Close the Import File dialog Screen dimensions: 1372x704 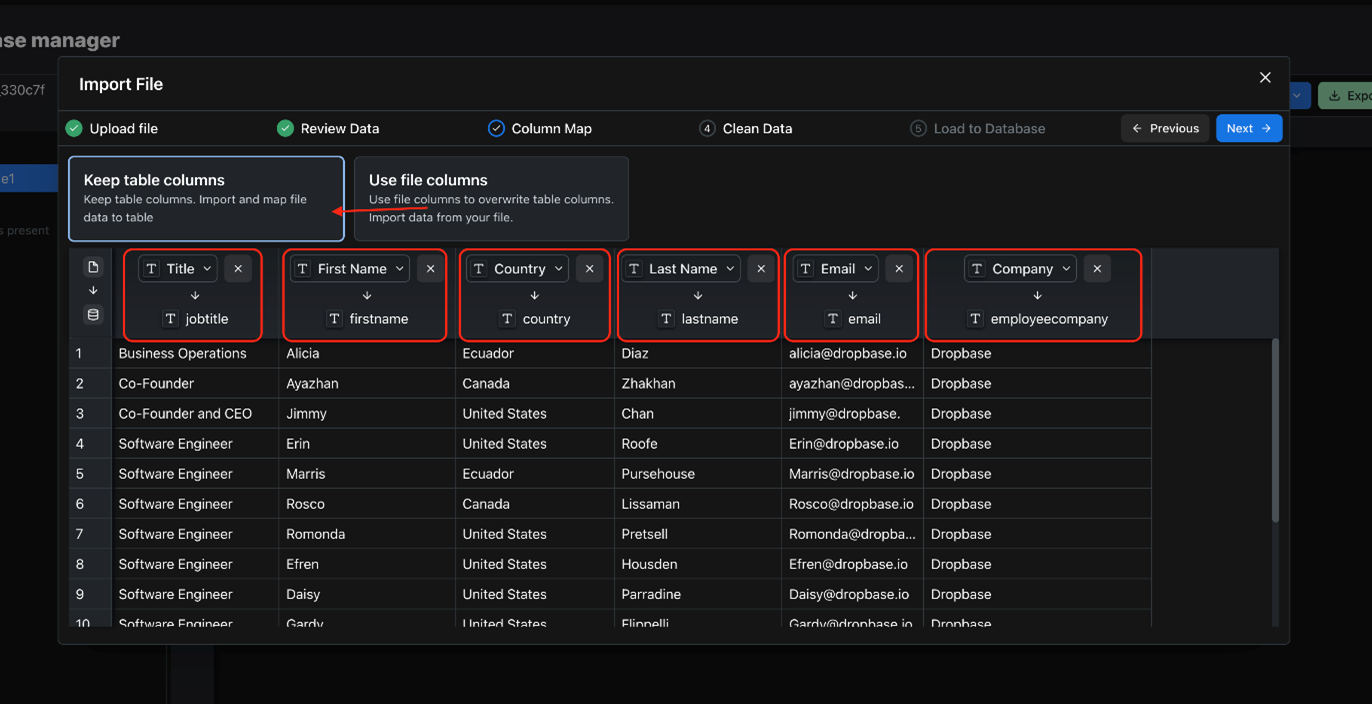click(1265, 78)
